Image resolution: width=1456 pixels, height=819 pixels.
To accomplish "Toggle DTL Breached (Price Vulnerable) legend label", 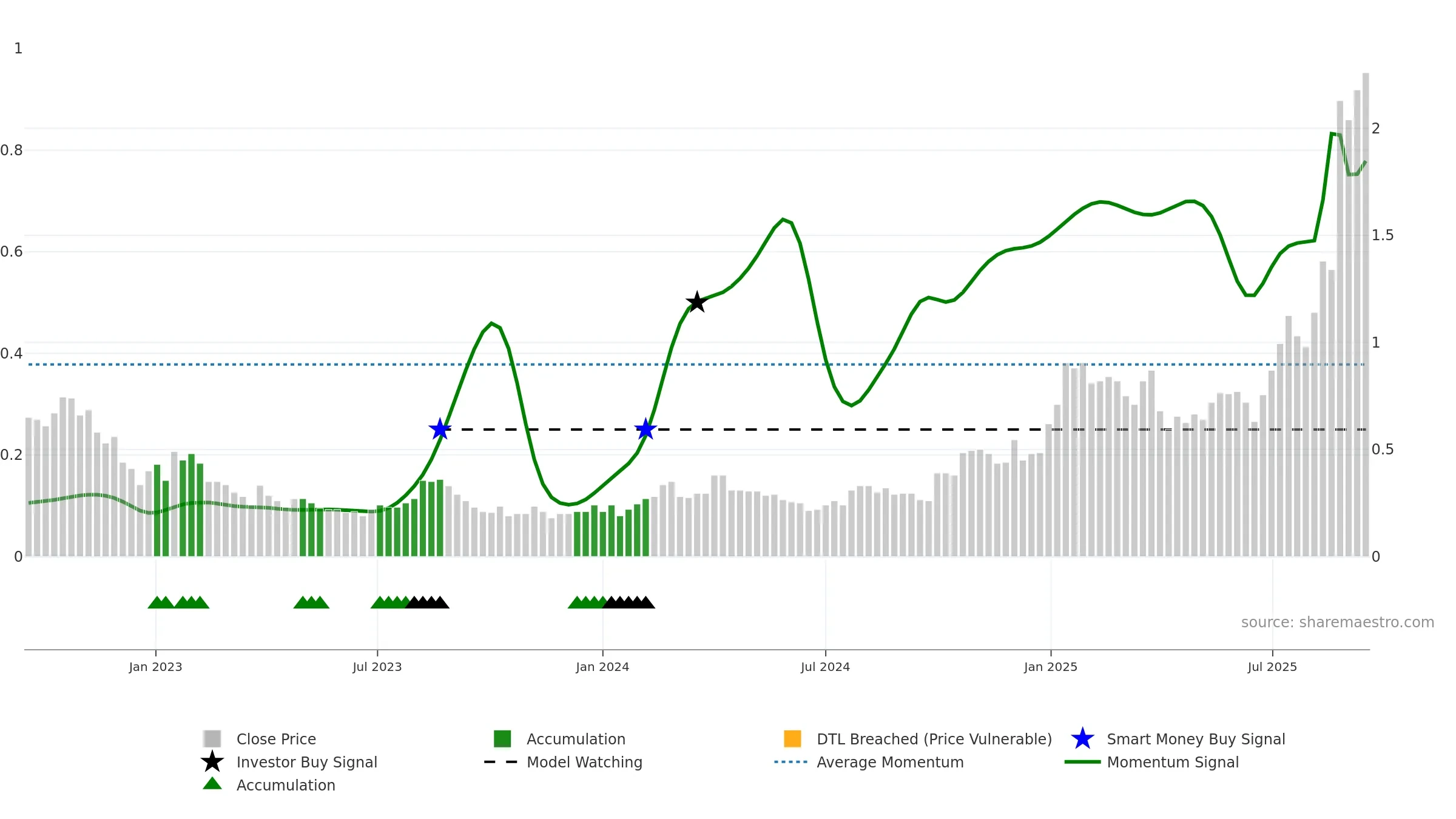I will tap(934, 739).
